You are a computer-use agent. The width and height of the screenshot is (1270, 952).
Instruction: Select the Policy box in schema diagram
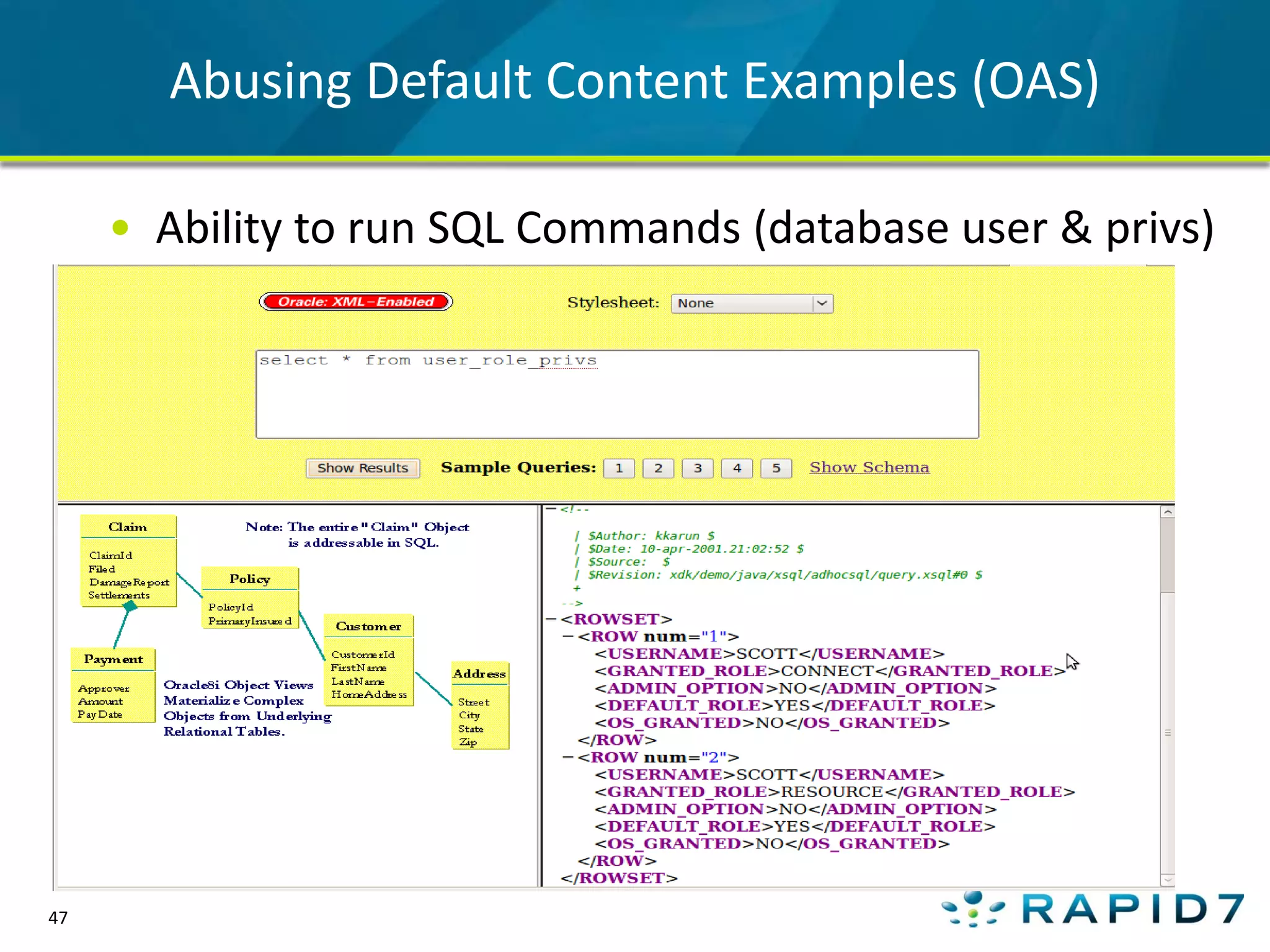pyautogui.click(x=250, y=597)
